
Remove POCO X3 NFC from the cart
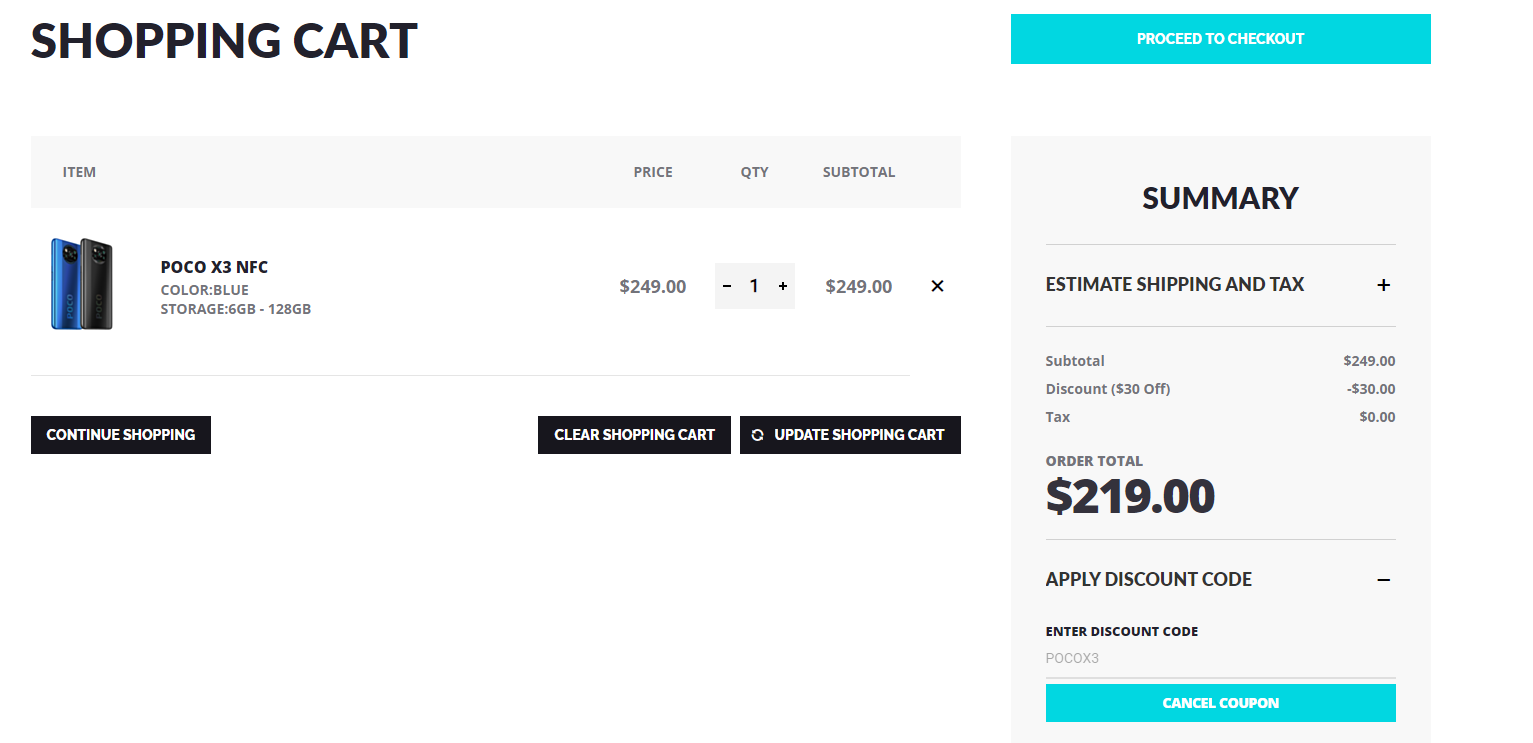(937, 286)
